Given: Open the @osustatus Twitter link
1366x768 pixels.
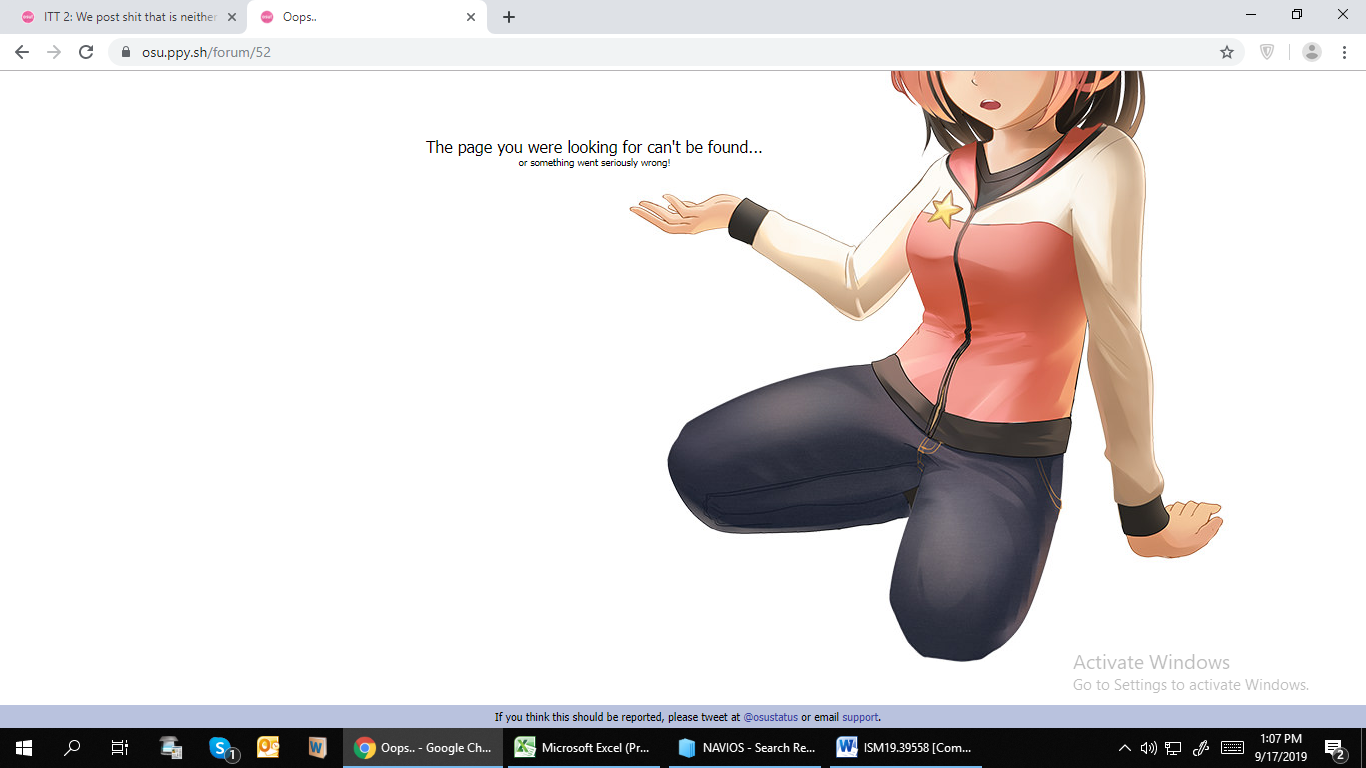Looking at the screenshot, I should click(771, 717).
